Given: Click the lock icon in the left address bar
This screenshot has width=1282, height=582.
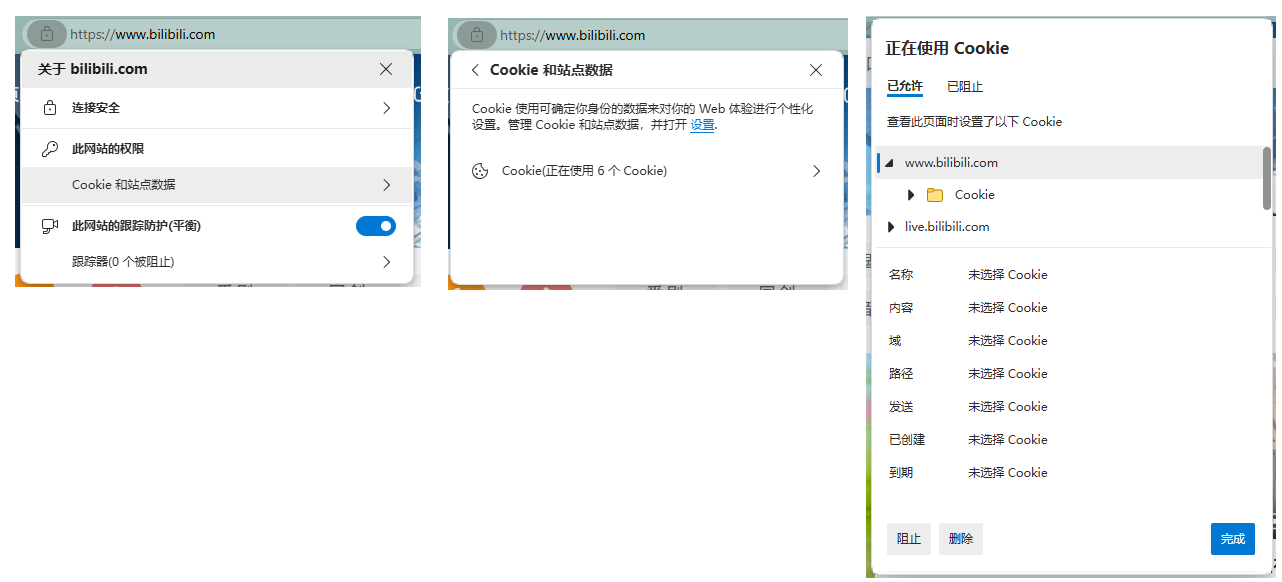Looking at the screenshot, I should click(47, 34).
